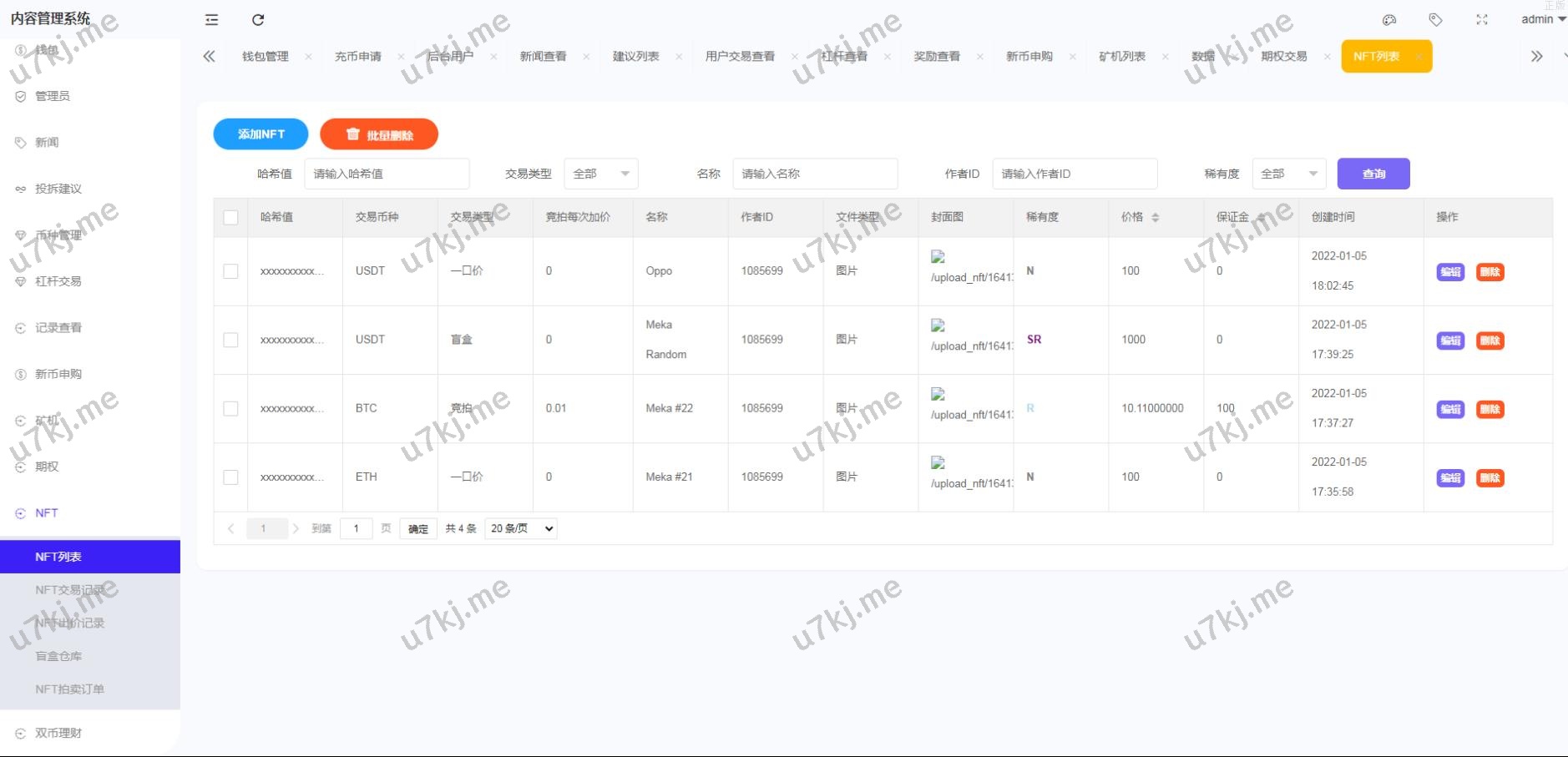The width and height of the screenshot is (1568, 757).
Task: Select the Meka #22 row checkbox
Action: click(x=231, y=409)
